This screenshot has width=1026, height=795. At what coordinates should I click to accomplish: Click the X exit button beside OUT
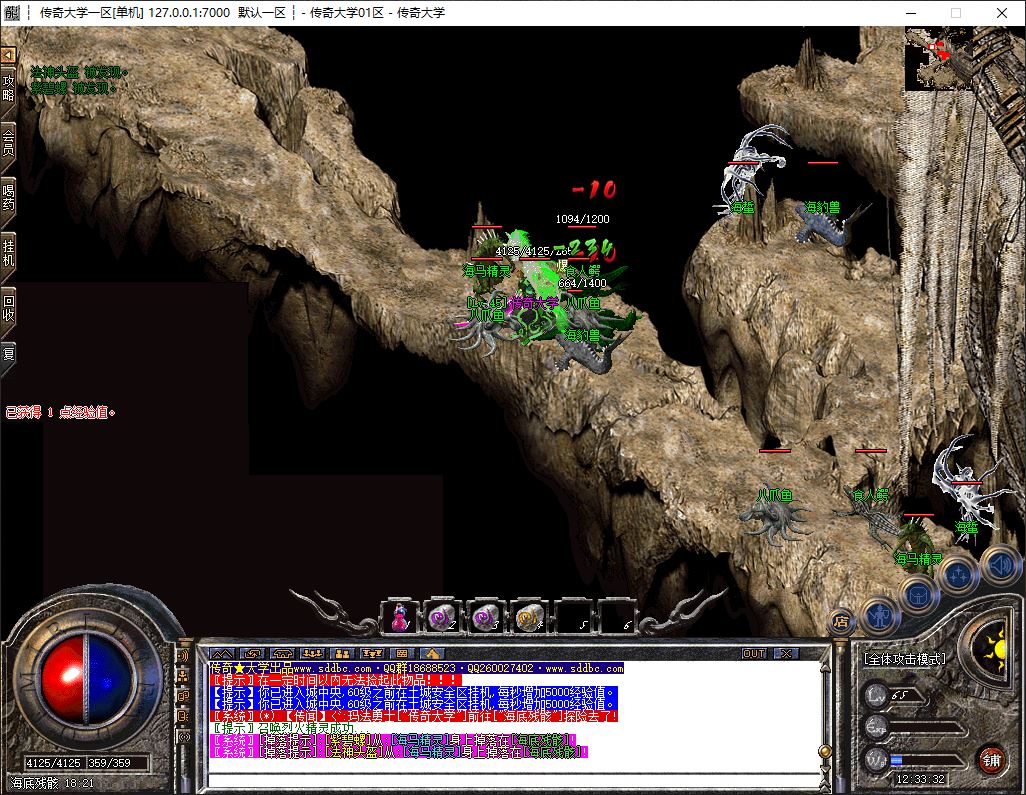point(786,653)
